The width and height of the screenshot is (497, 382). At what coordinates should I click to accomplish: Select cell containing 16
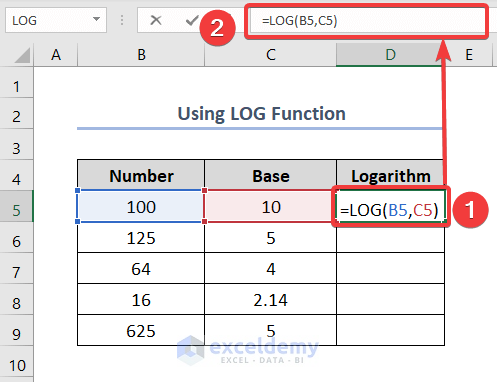click(x=141, y=299)
